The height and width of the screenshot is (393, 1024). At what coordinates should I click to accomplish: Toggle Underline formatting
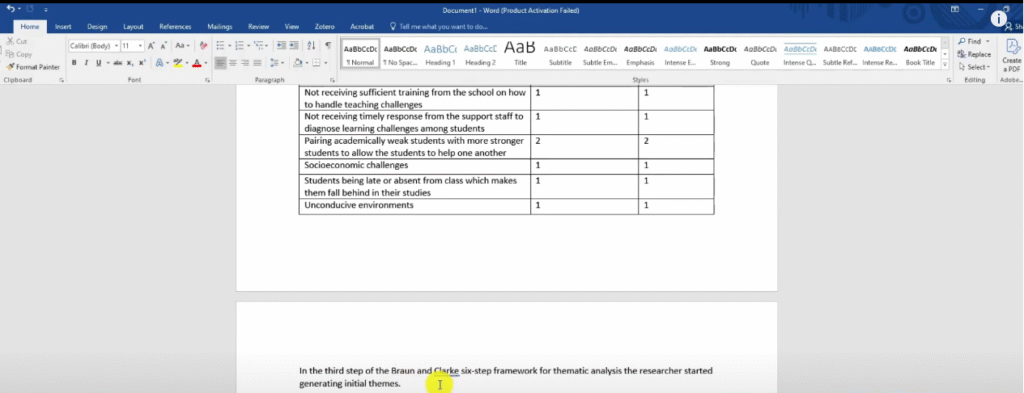(99, 63)
